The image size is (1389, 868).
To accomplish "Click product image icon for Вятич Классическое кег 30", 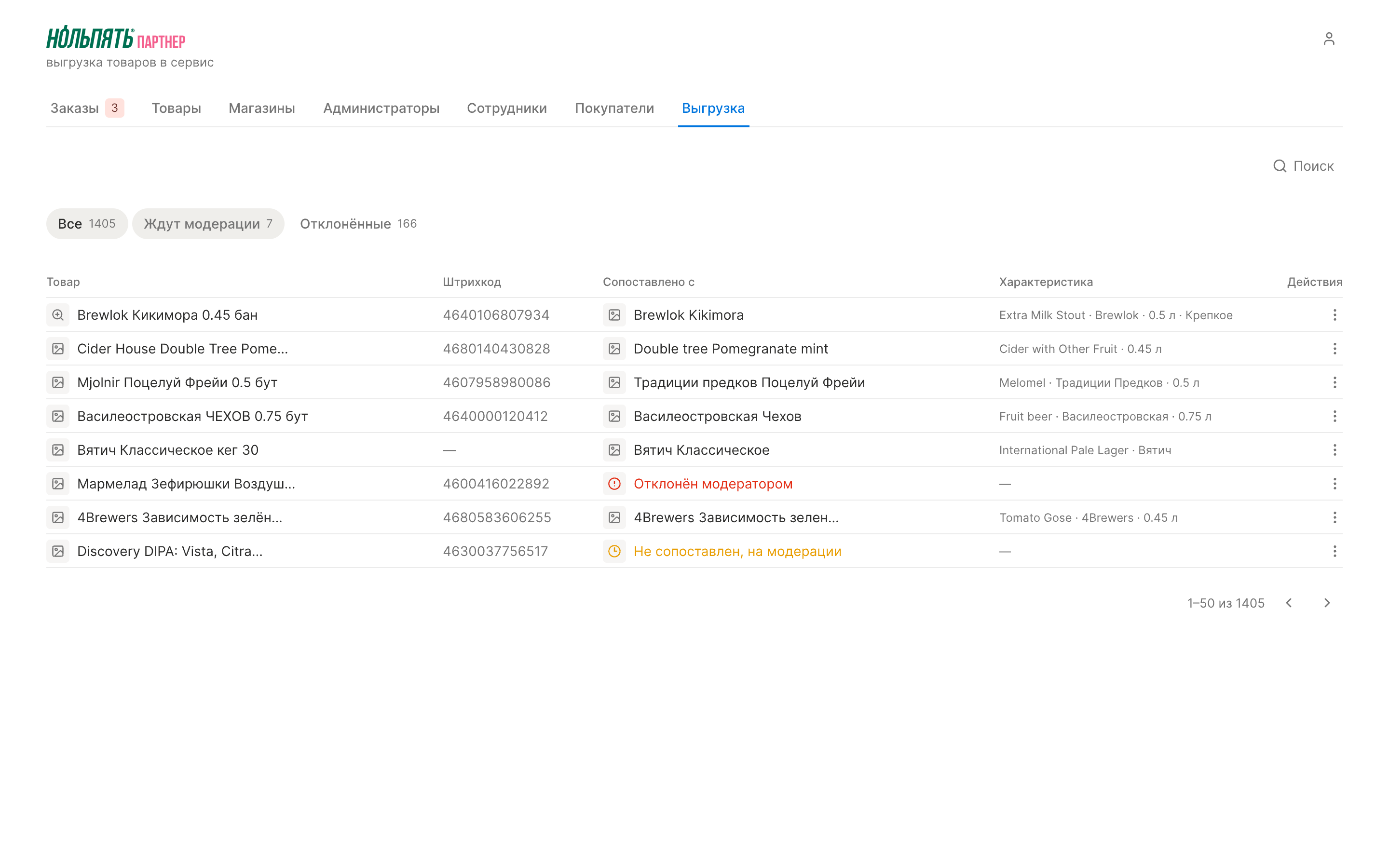I will [58, 450].
